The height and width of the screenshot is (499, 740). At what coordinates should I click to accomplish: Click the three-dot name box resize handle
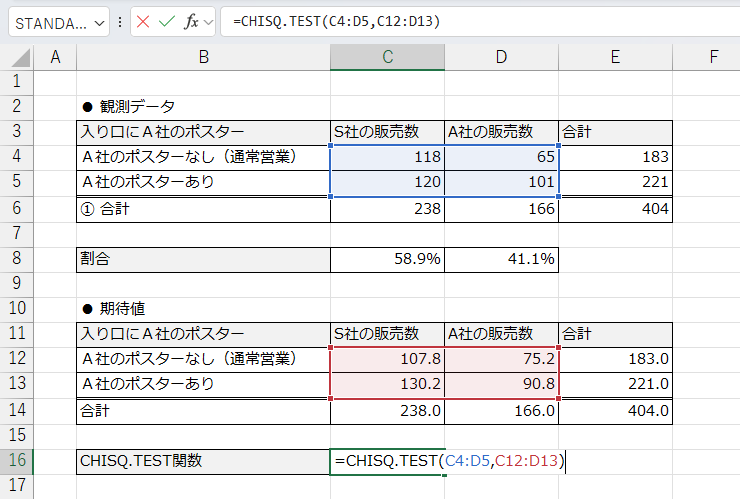121,22
